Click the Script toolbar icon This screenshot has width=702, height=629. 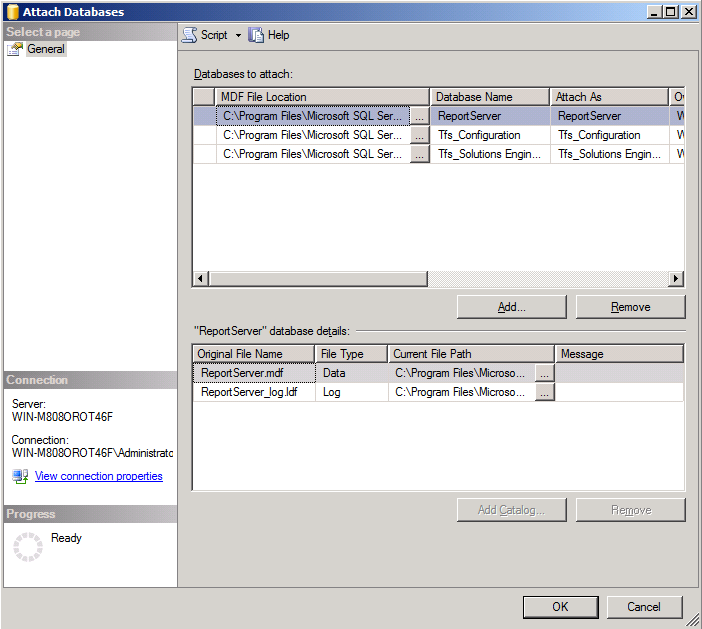tap(189, 35)
